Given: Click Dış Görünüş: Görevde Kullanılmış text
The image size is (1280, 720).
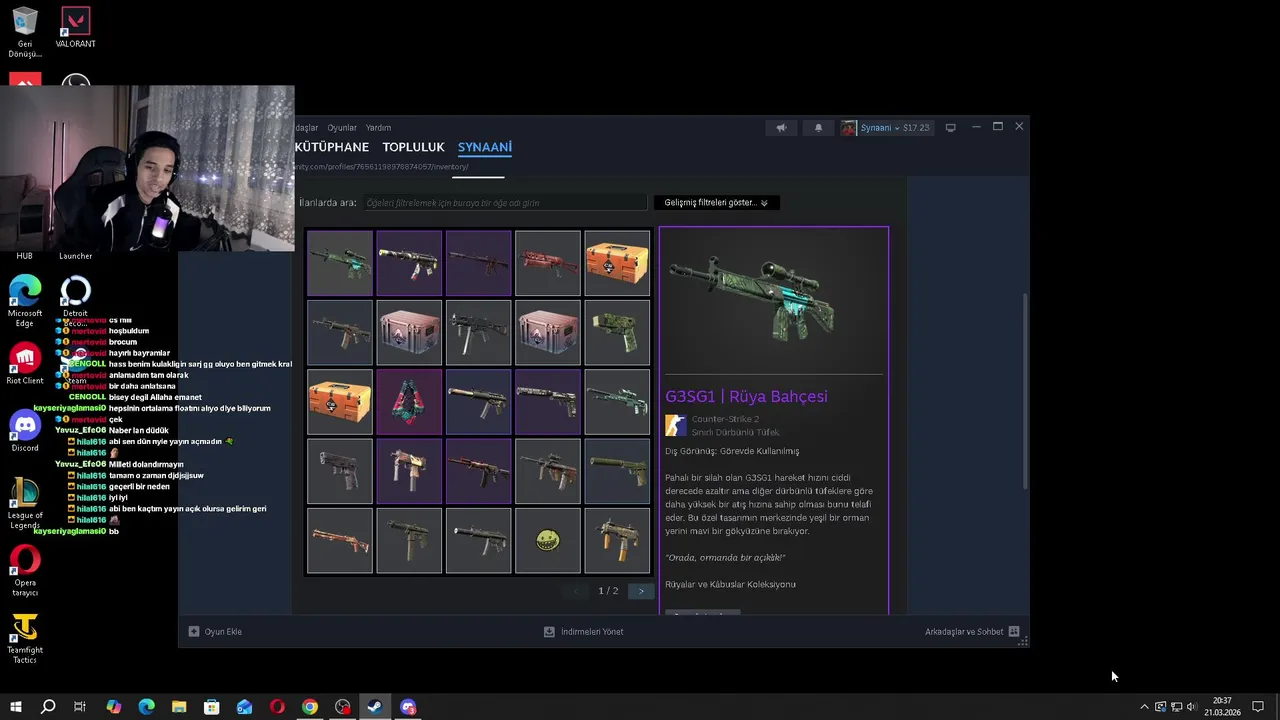Looking at the screenshot, I should (732, 452).
